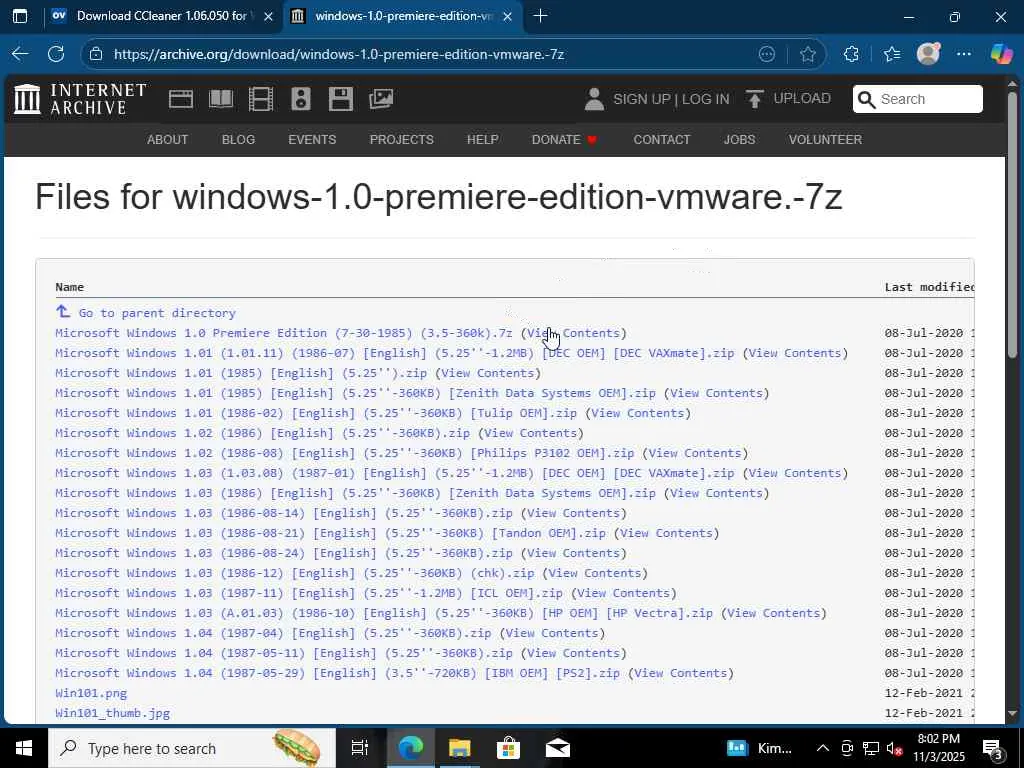The width and height of the screenshot is (1024, 768).
Task: Click the Internet Archive Search field
Action: (918, 99)
